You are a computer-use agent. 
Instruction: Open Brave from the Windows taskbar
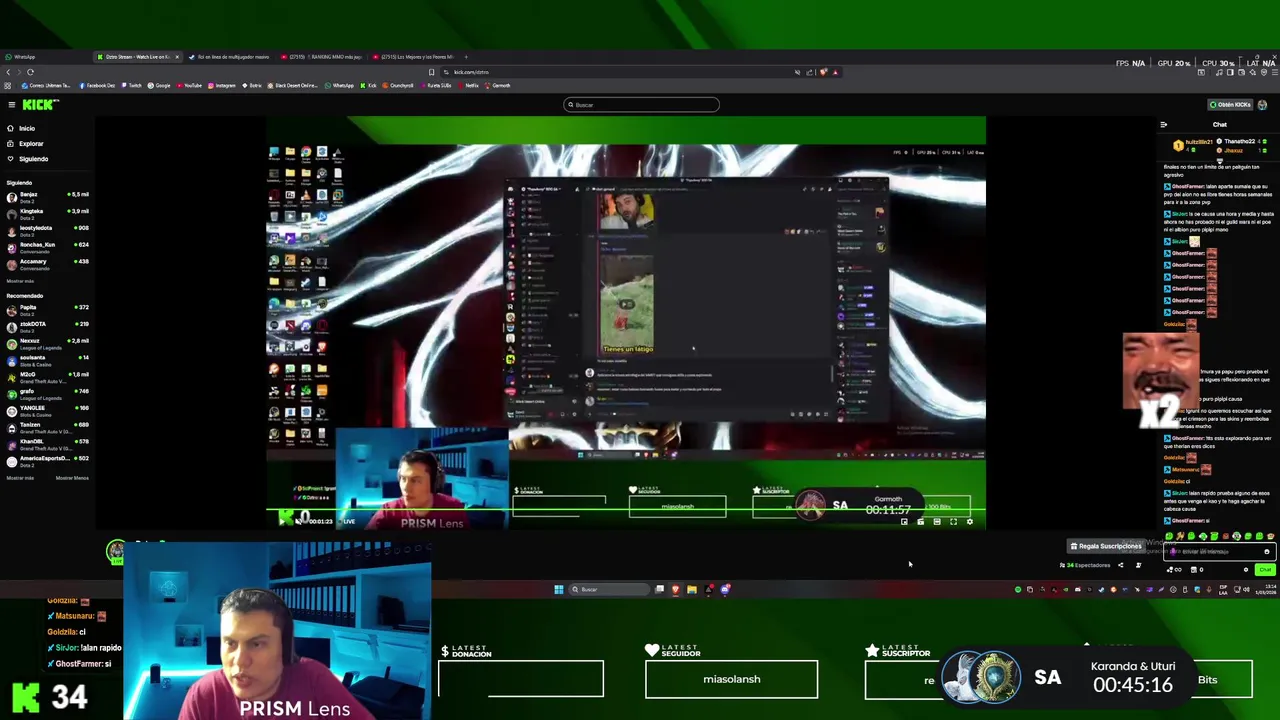675,589
